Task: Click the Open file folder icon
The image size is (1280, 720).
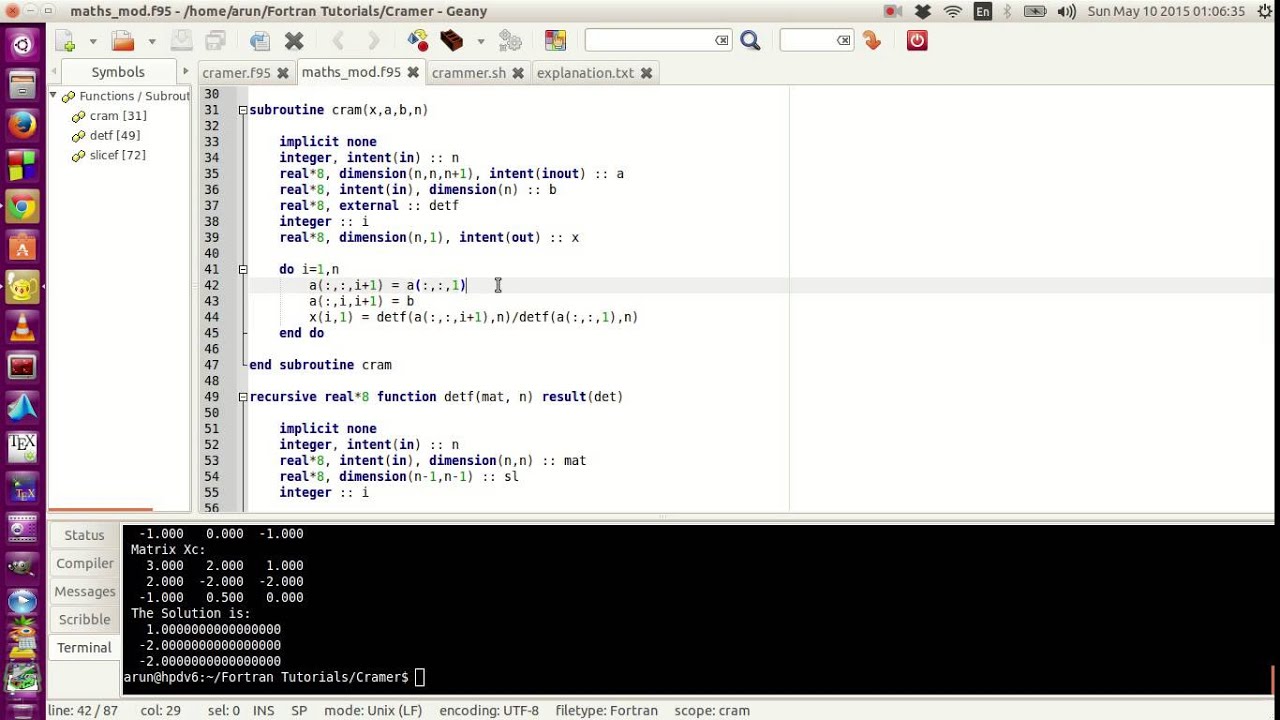Action: point(123,41)
